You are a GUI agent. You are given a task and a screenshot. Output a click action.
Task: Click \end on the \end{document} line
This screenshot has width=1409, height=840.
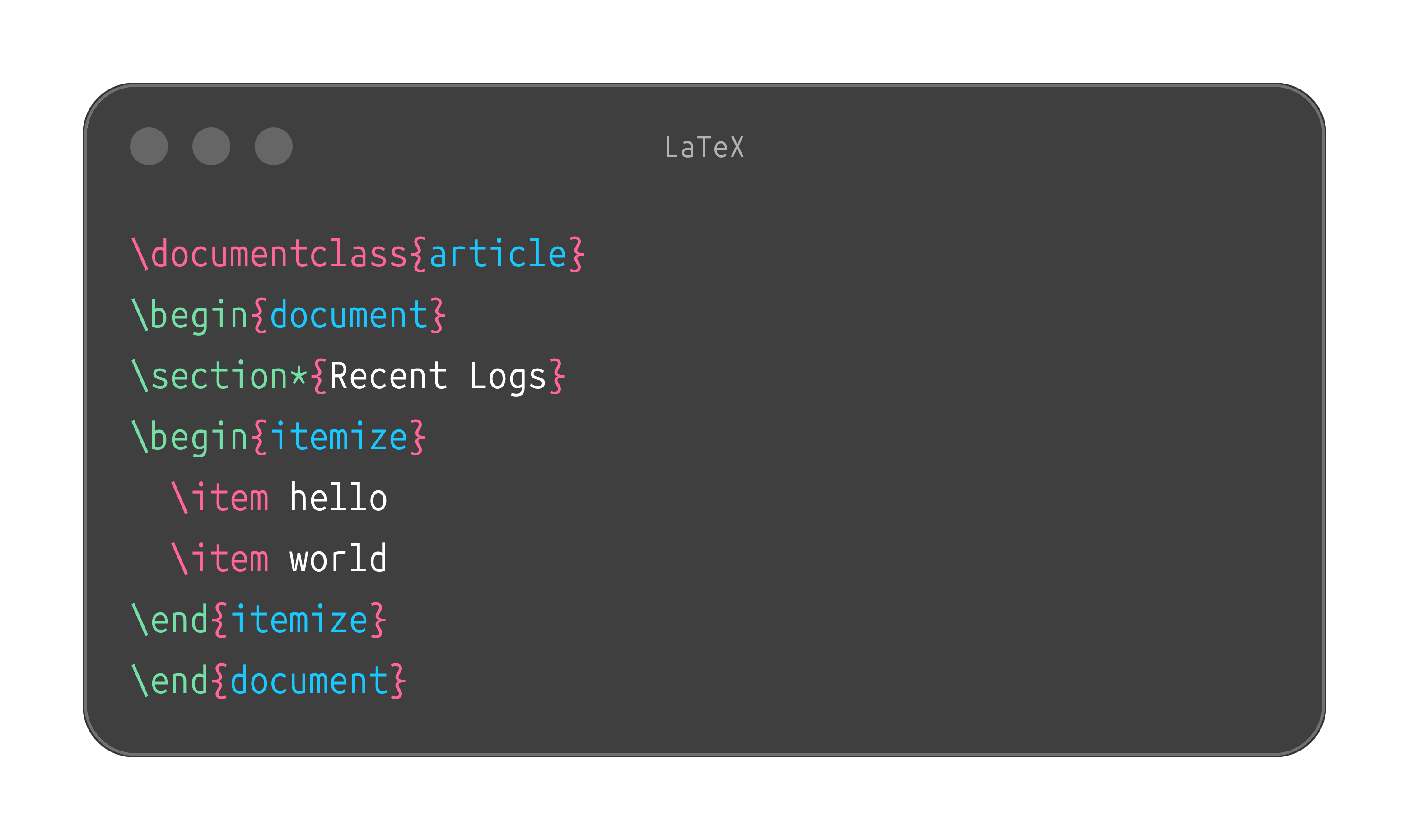coord(170,681)
